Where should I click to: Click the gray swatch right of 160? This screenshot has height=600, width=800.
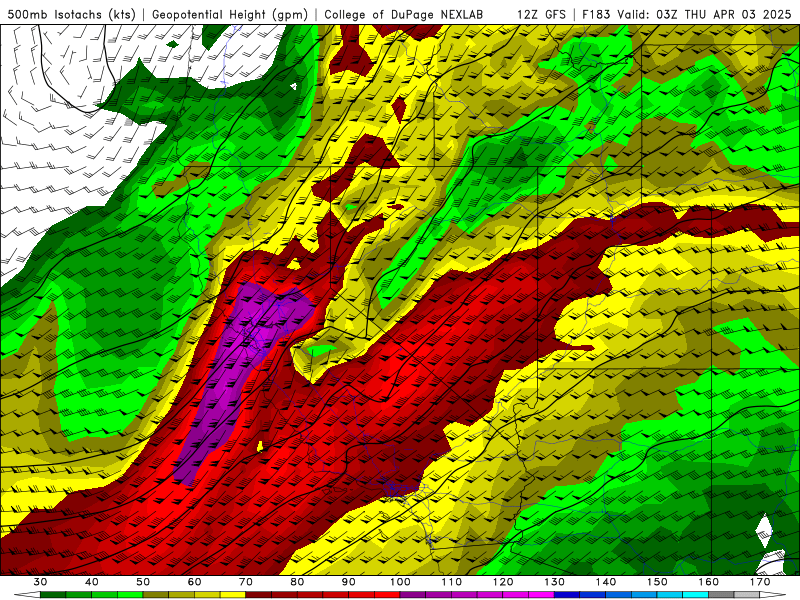tap(722, 595)
